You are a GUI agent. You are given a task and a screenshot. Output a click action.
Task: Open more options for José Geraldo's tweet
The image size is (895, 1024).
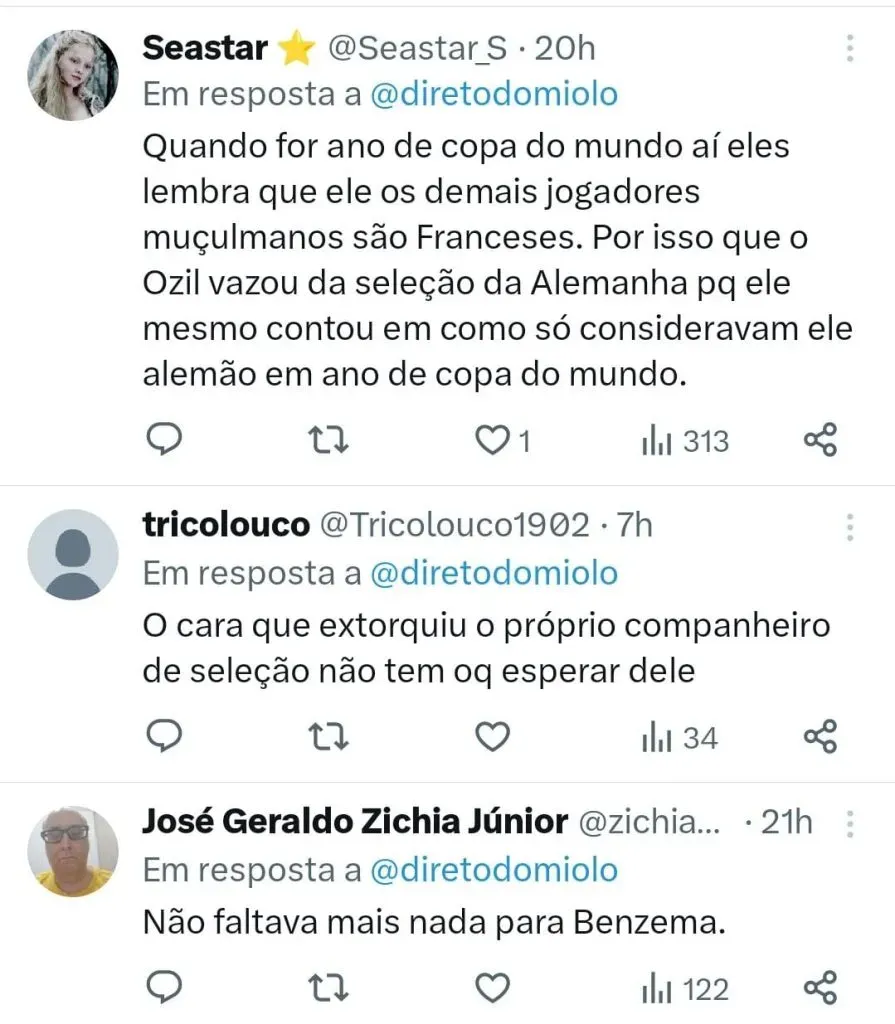click(x=849, y=823)
